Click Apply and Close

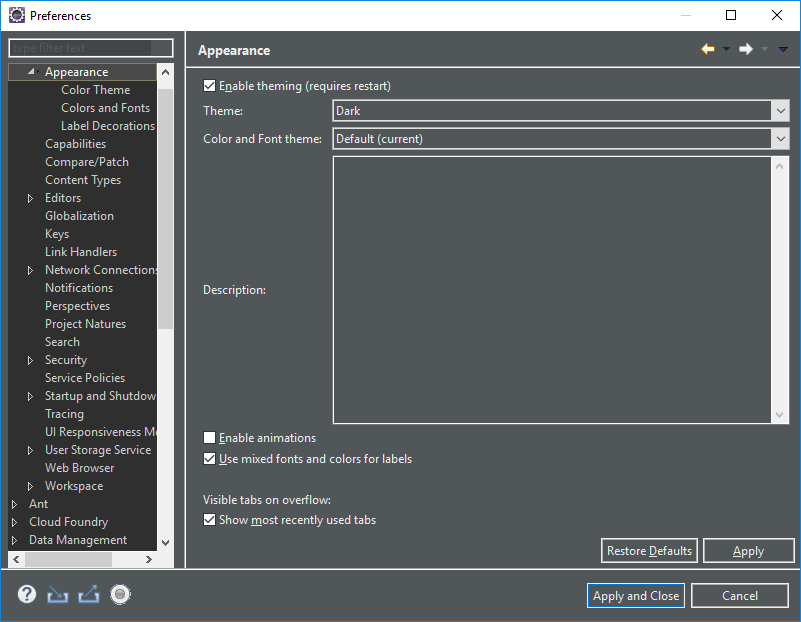coord(636,595)
